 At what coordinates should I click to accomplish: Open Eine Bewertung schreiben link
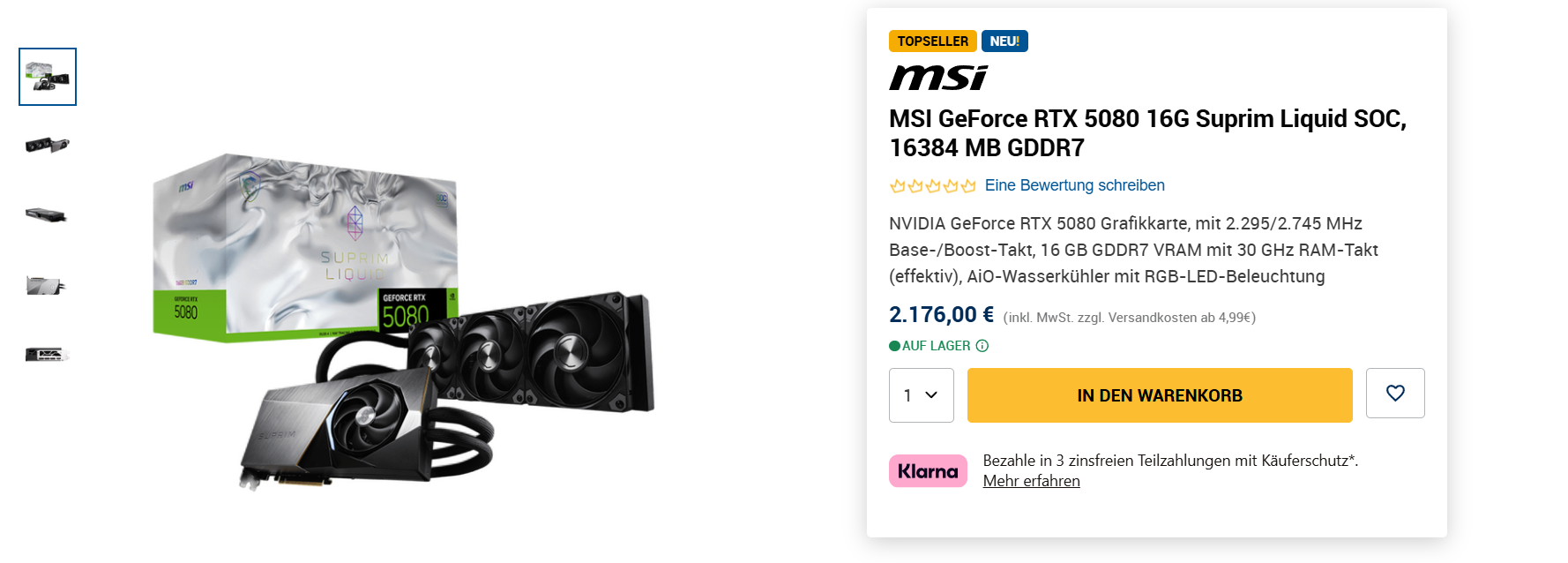1075,185
